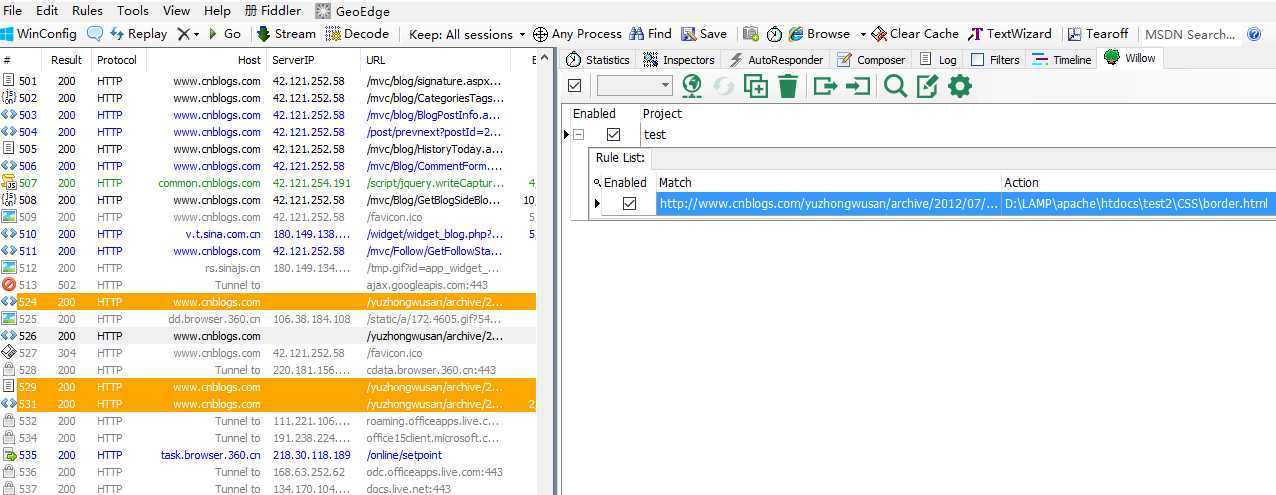Open the View menu
Viewport: 1276px width, 495px height.
(x=176, y=10)
